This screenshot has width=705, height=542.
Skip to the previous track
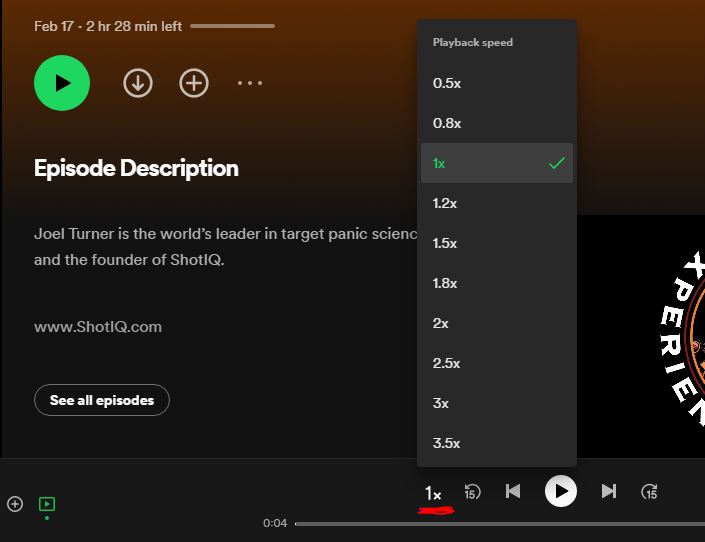pyautogui.click(x=513, y=491)
